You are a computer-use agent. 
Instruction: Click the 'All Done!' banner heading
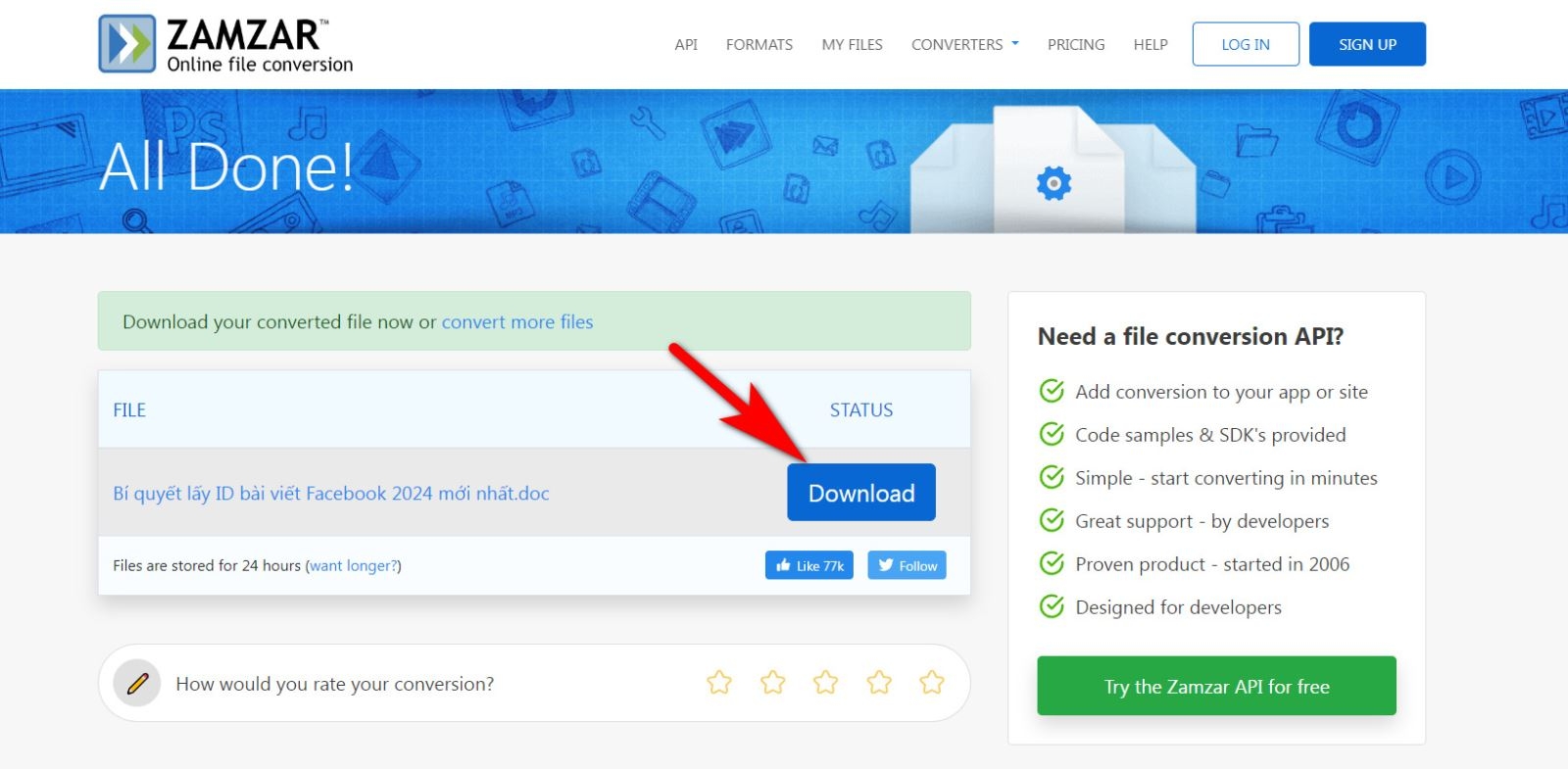pos(226,166)
